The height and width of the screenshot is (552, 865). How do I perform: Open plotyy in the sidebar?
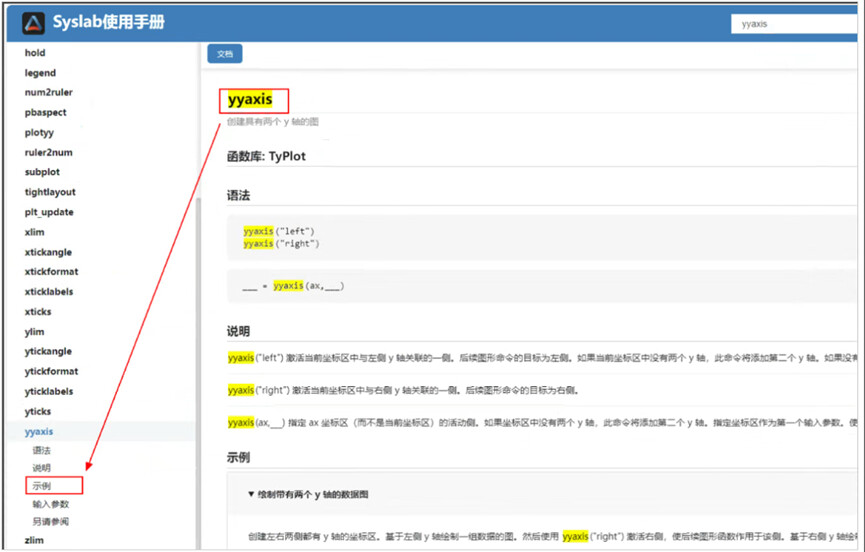point(39,132)
